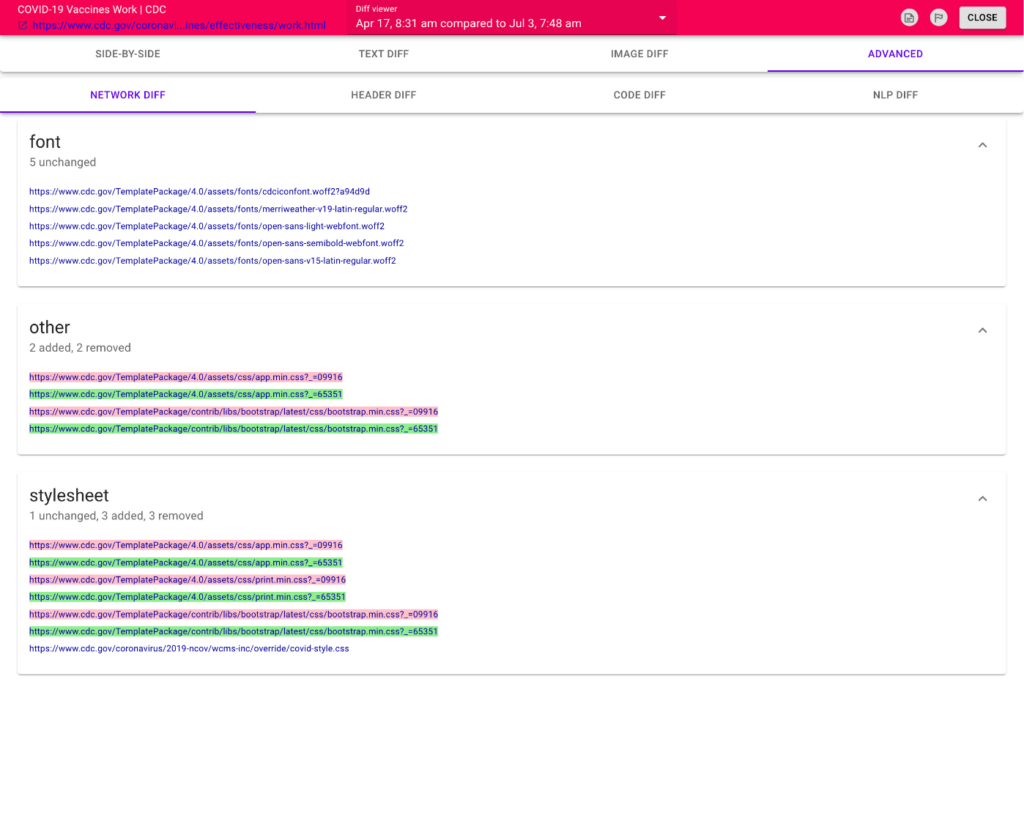Click the "COVID-19 Vaccines Work | CDC" title
Viewport: 1024px width, 824px height.
(x=92, y=10)
